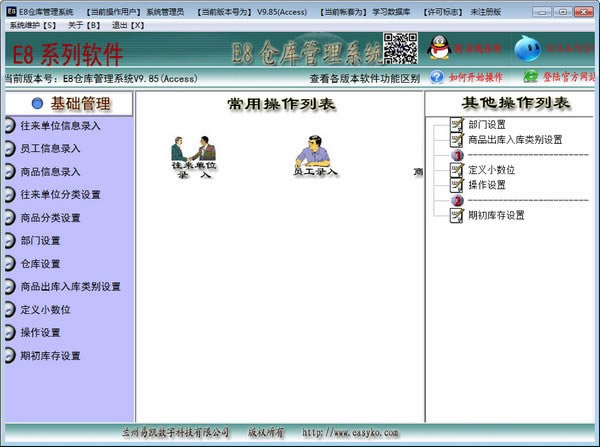
Task: Select 期初库存设置 in the right list
Action: [x=495, y=215]
